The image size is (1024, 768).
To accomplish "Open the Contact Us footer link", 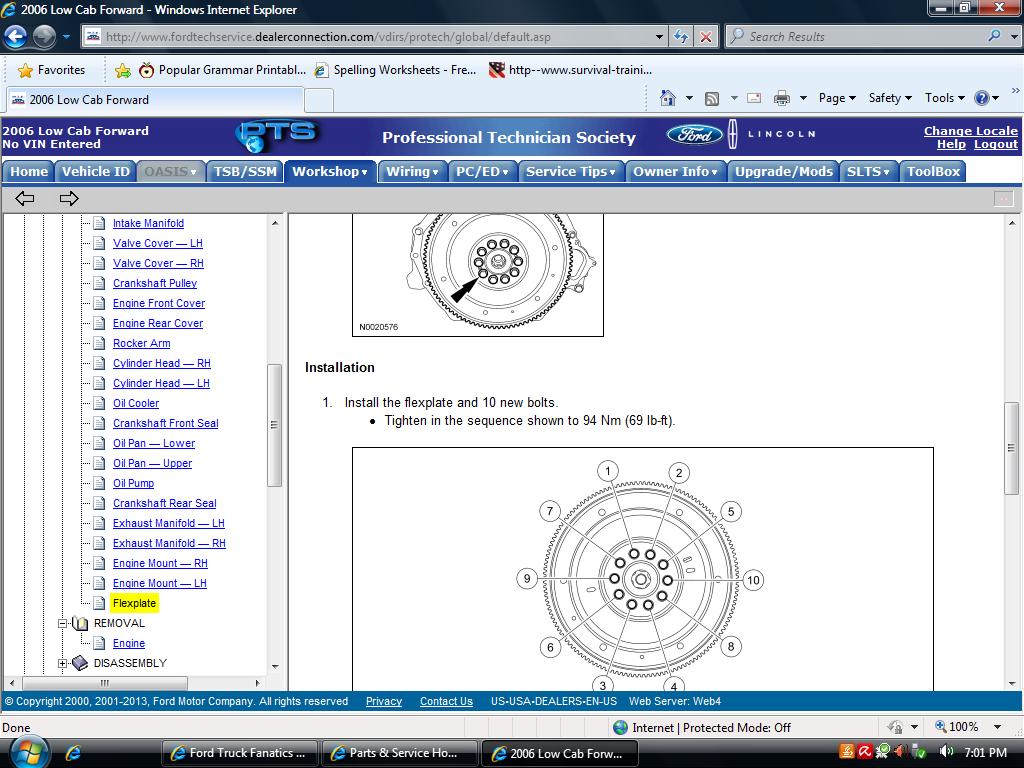I will 446,701.
